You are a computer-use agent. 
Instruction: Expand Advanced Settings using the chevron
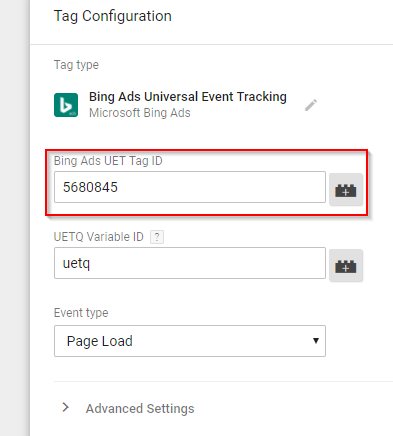66,407
